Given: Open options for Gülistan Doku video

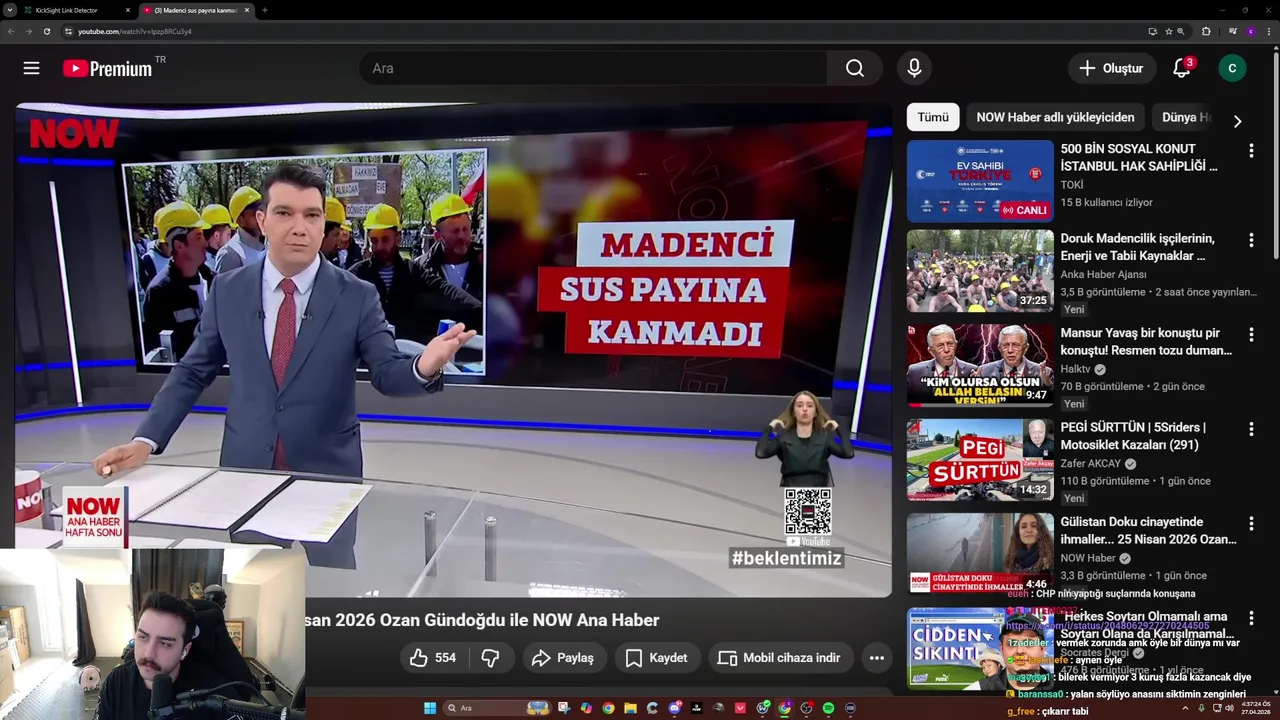Looking at the screenshot, I should pyautogui.click(x=1251, y=523).
